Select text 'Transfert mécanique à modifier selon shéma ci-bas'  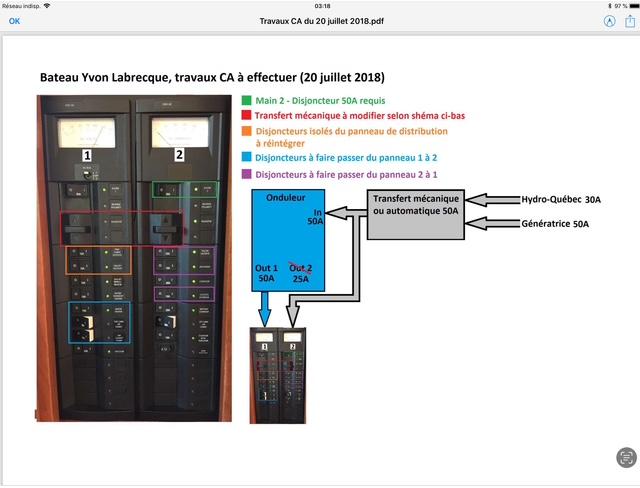[360, 116]
